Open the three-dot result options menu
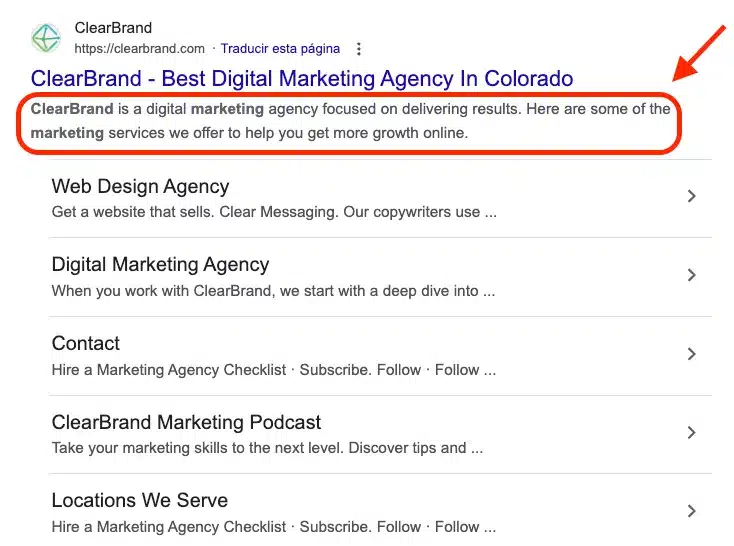The image size is (734, 546). click(x=359, y=49)
